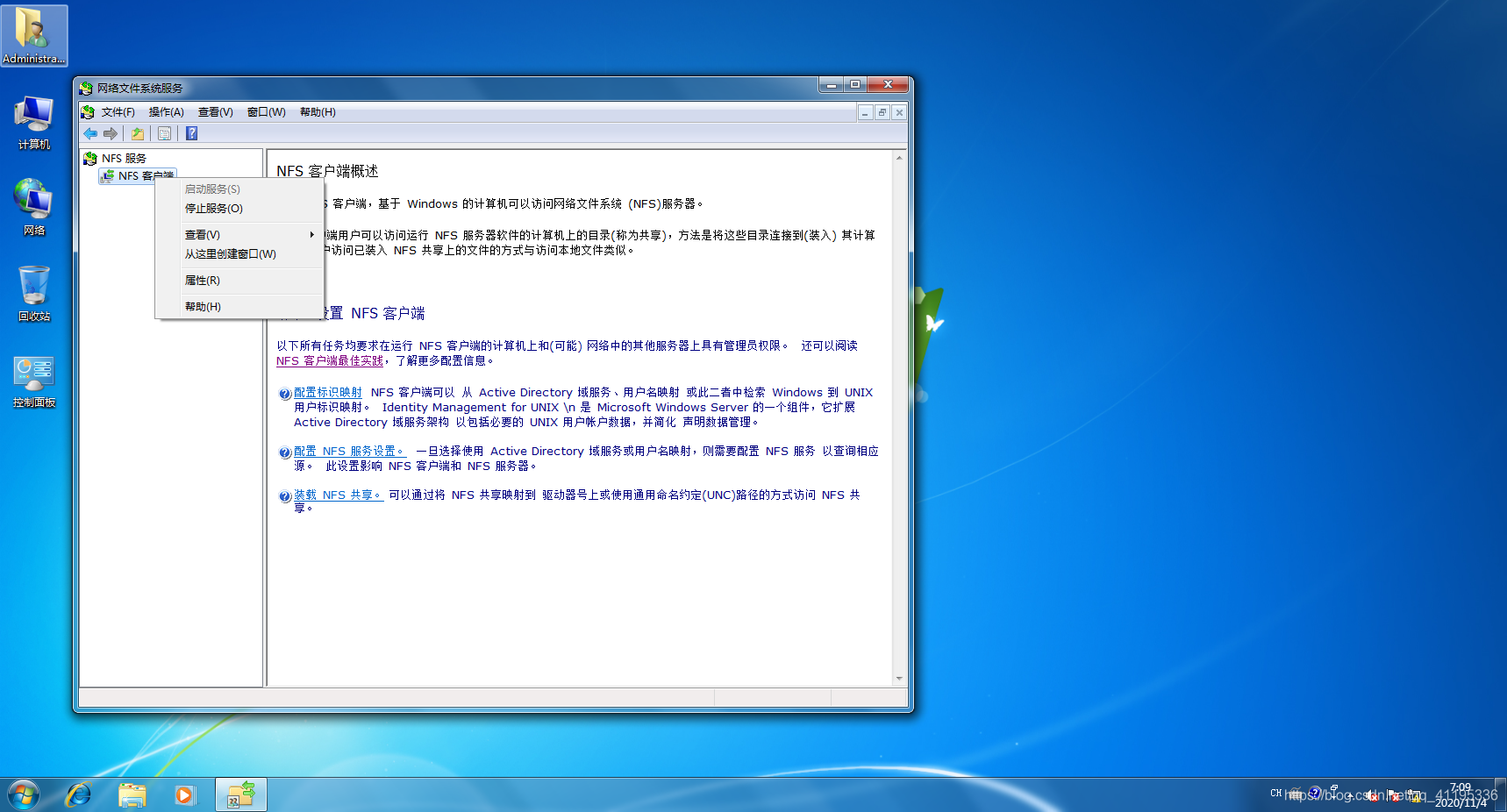This screenshot has width=1507, height=812.
Task: Choose 启动服务(S) from the context menu
Action: coord(239,189)
